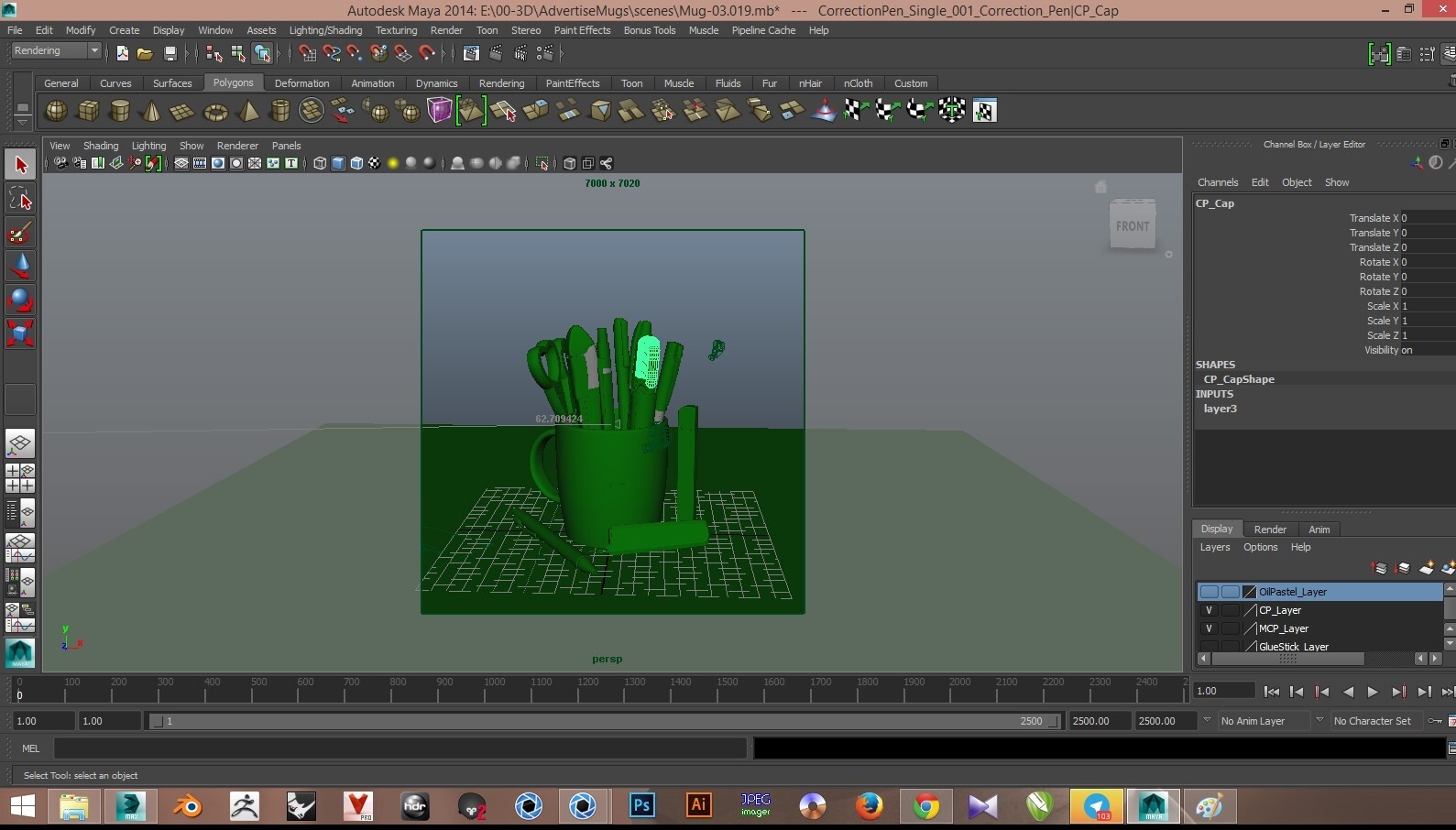1456x830 pixels.
Task: Click the Lasso Select tool
Action: (20, 199)
